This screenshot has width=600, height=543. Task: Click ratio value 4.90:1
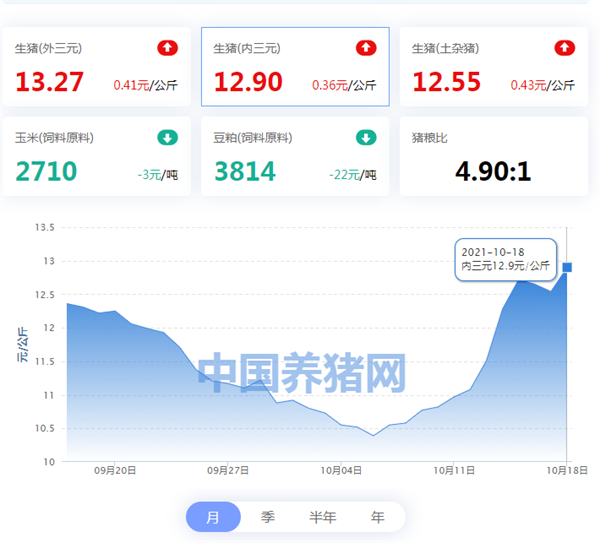(x=493, y=171)
